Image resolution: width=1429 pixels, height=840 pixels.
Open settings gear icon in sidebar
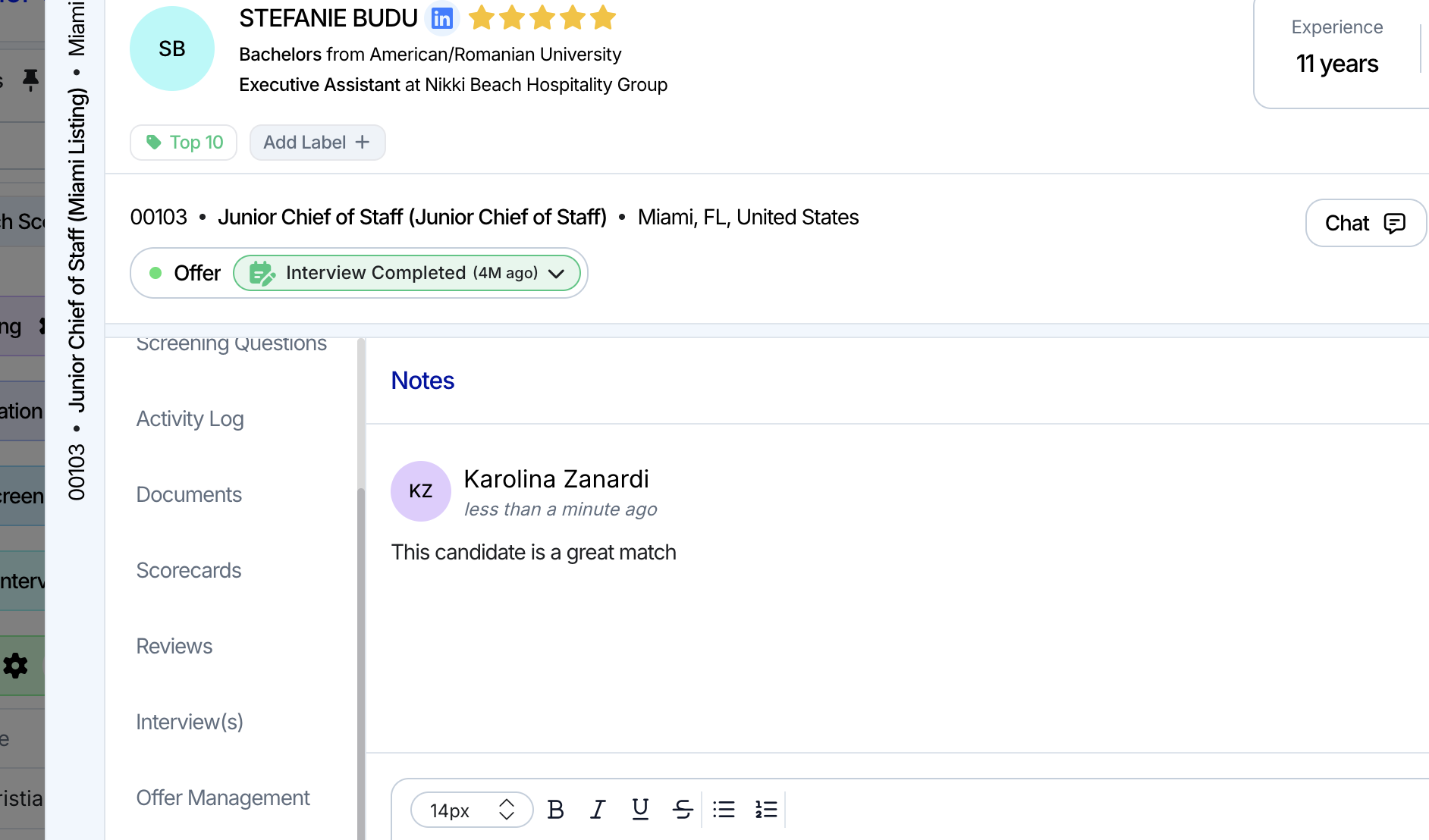point(16,666)
